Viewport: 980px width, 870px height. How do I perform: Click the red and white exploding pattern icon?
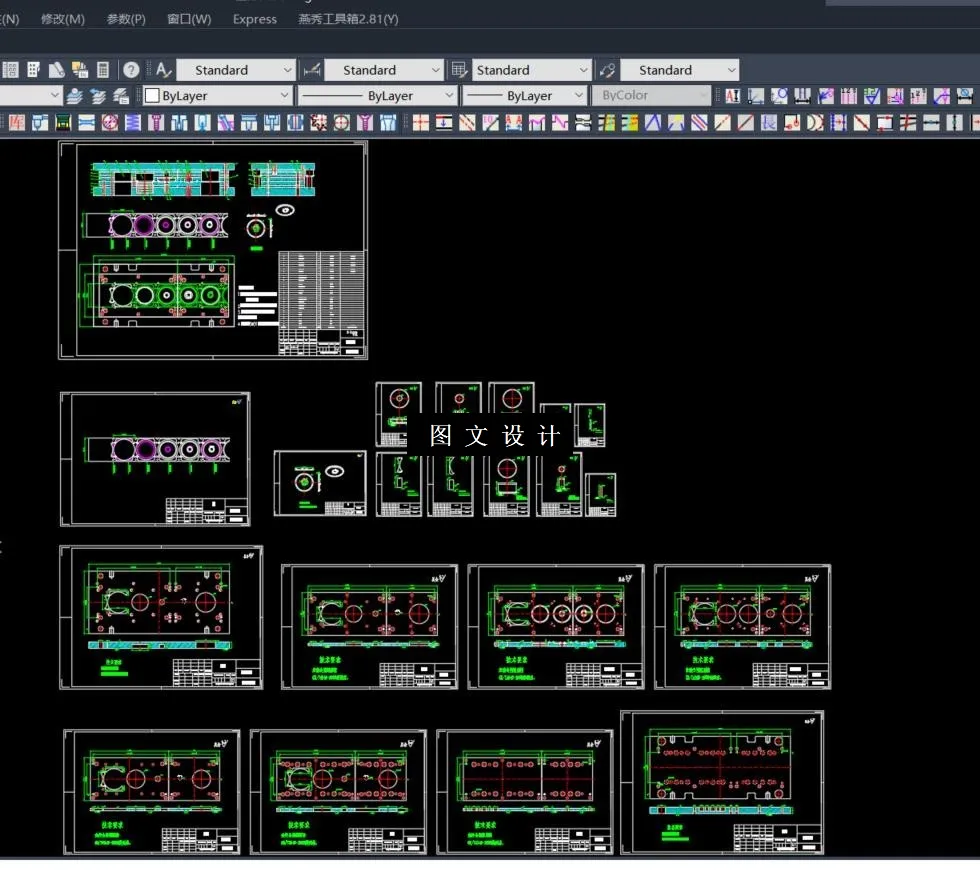[x=318, y=122]
